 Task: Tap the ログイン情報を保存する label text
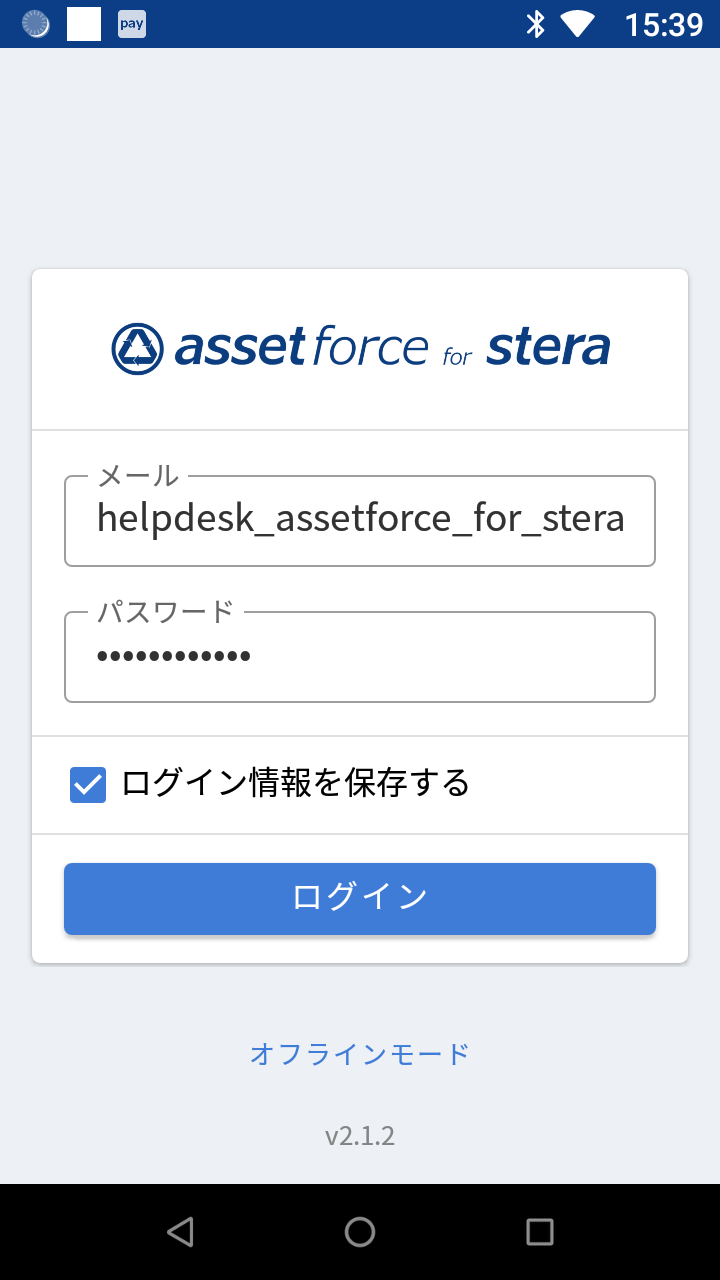(296, 783)
